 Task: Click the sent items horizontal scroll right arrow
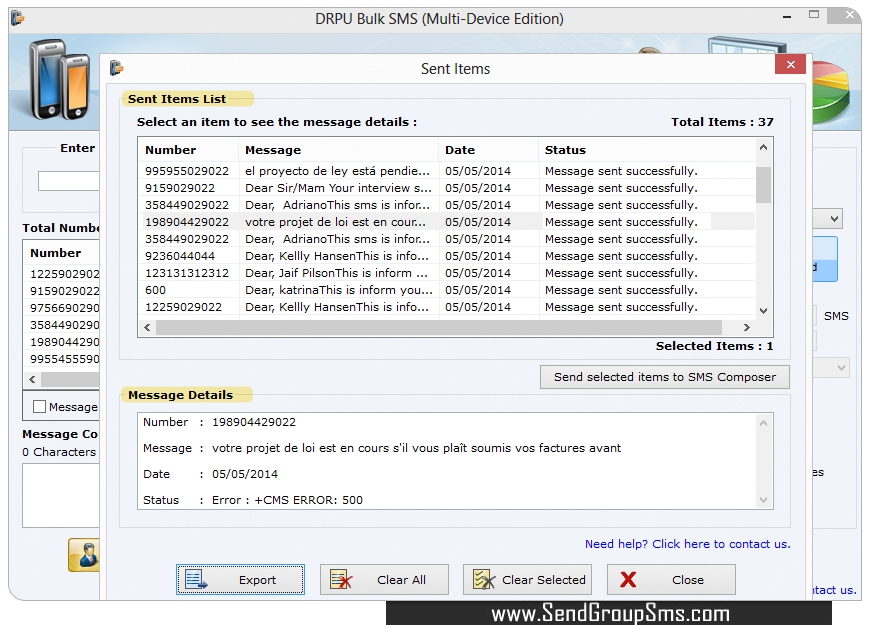point(747,327)
